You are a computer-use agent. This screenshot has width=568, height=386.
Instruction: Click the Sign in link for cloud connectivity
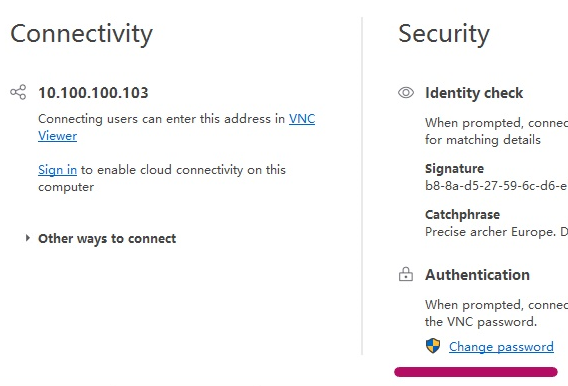coord(57,169)
